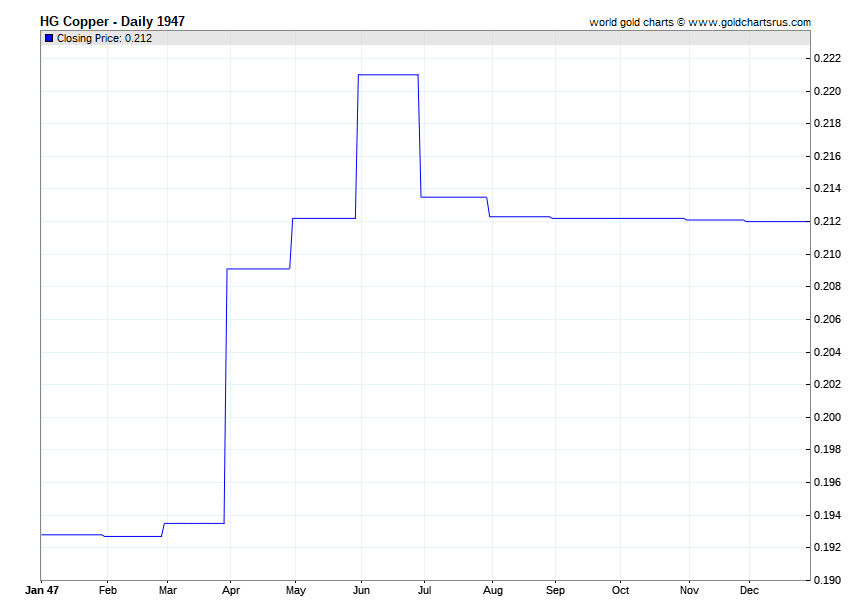This screenshot has height=616, width=850.
Task: Click the 0.190 y-axis value
Action: [828, 580]
